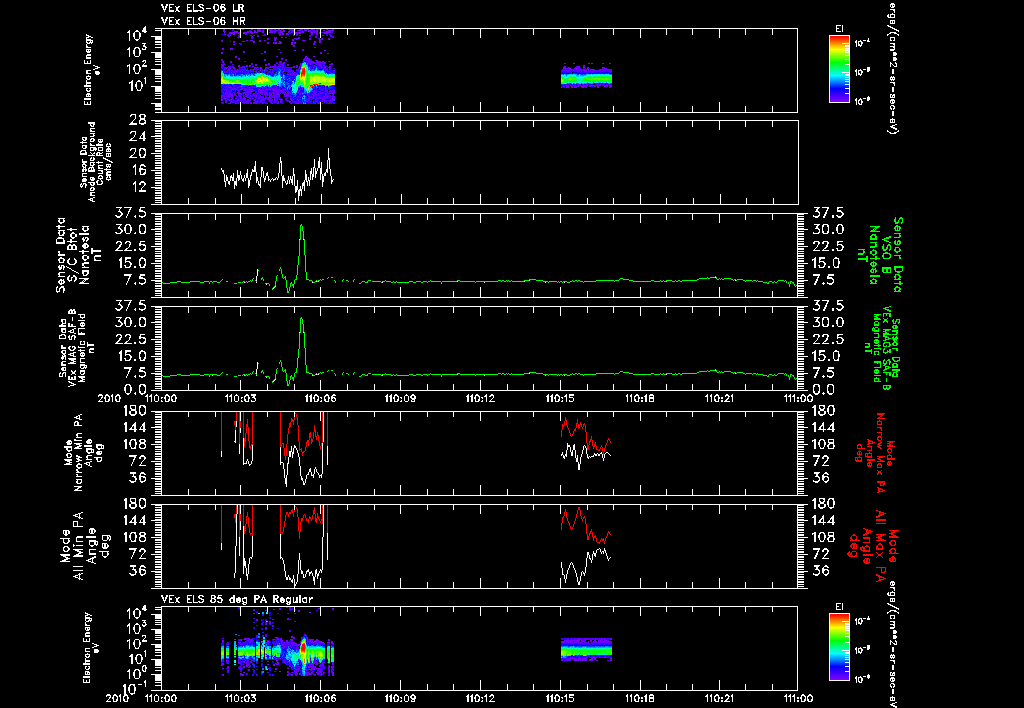This screenshot has height=708, width=1024.
Task: Click the 'VEx ELS-06 LR' title text
Action: [x=202, y=8]
